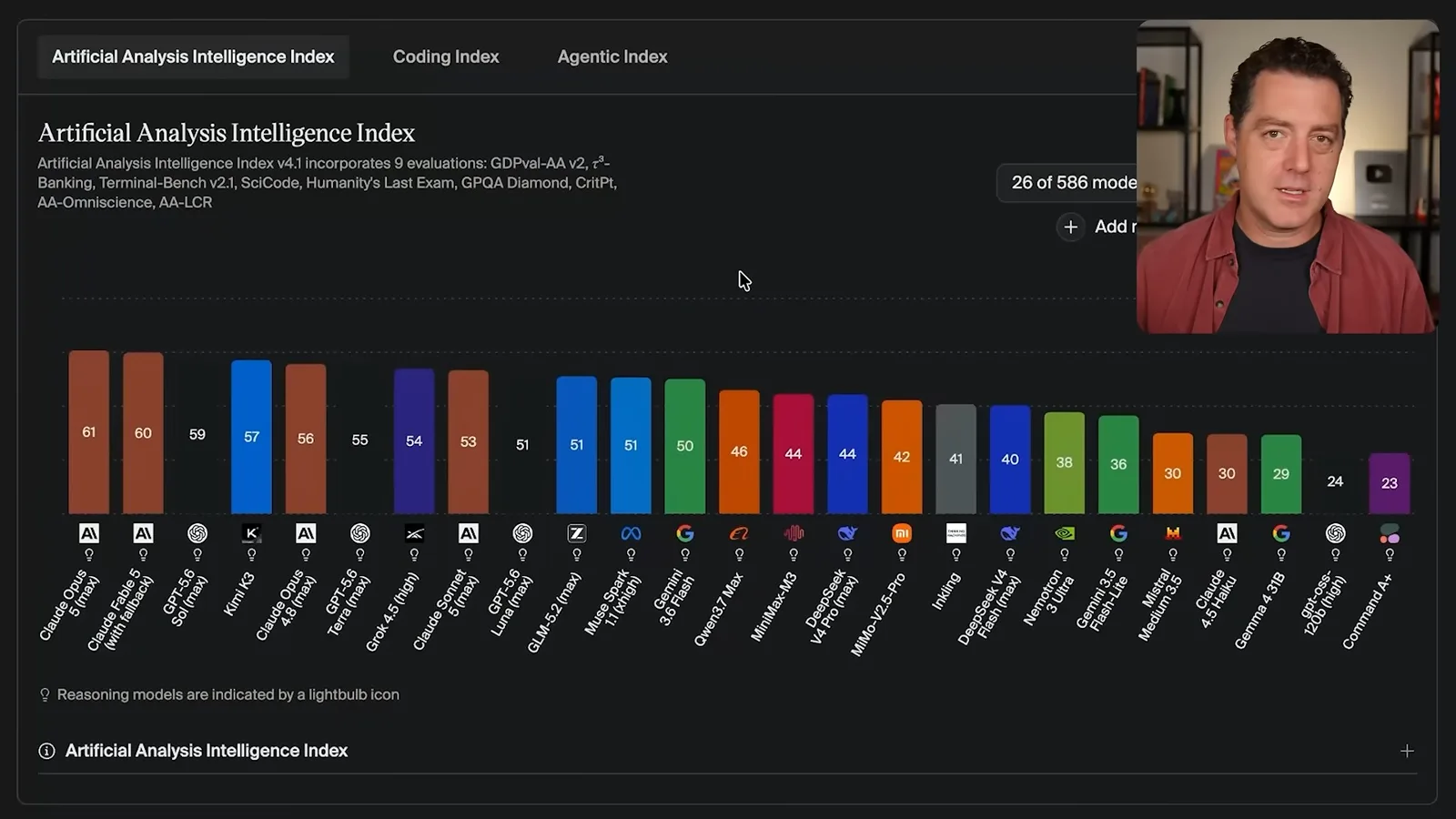Select the green Gemini 3.6 Flash bar showing 50

pos(685,446)
